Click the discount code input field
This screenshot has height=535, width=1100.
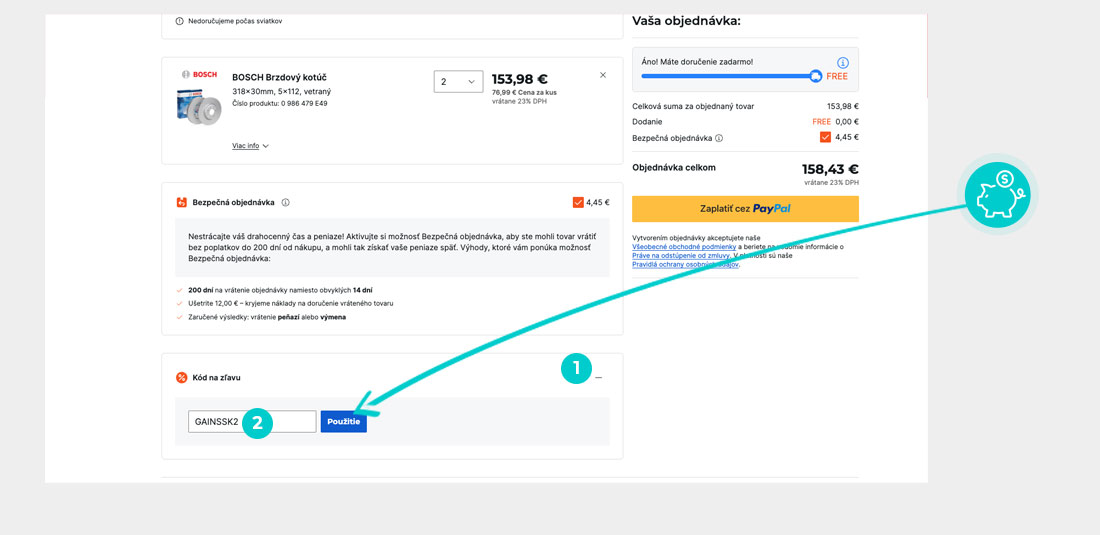(252, 422)
